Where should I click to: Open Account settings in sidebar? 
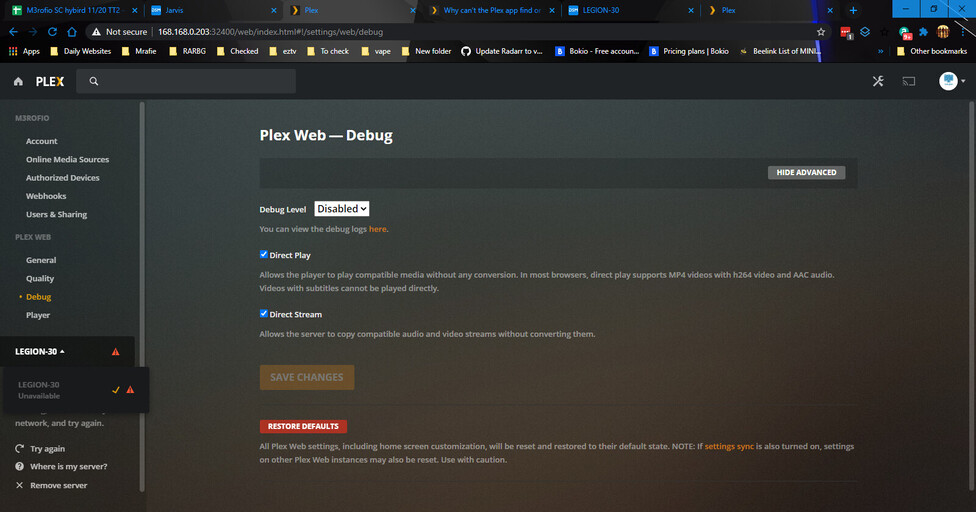tap(42, 141)
